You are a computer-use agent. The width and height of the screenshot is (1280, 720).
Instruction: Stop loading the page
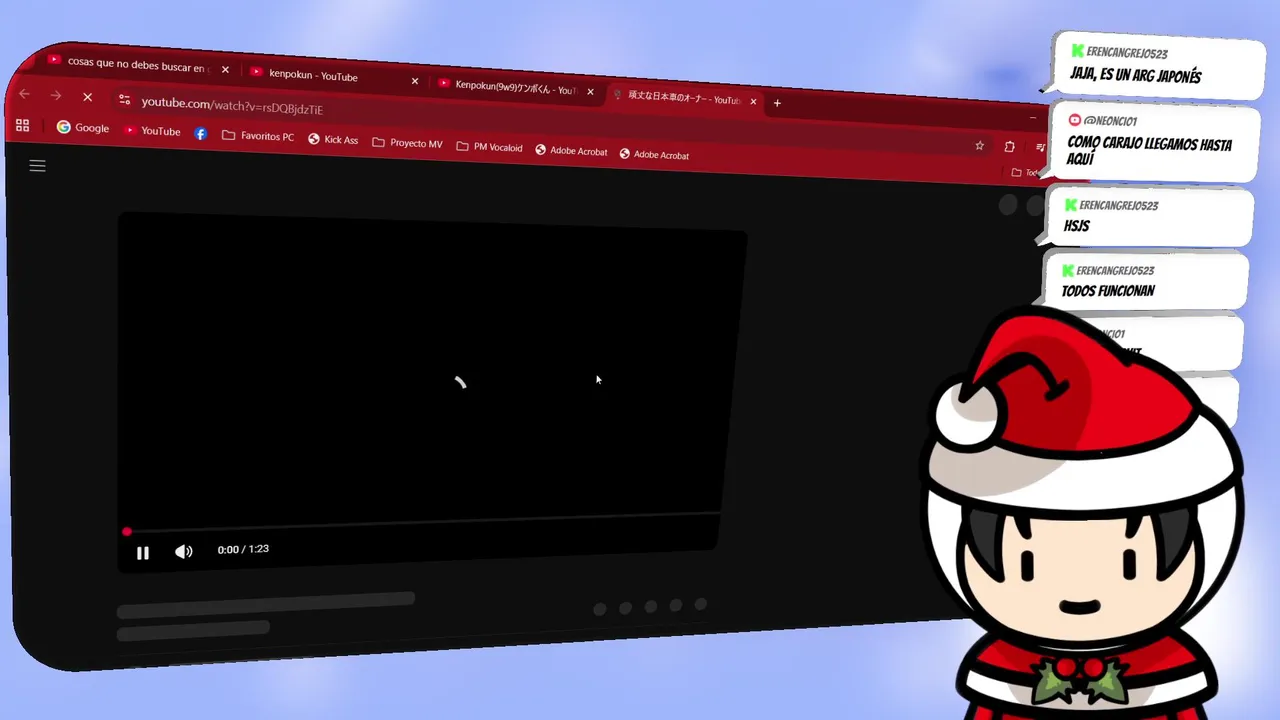(87, 98)
